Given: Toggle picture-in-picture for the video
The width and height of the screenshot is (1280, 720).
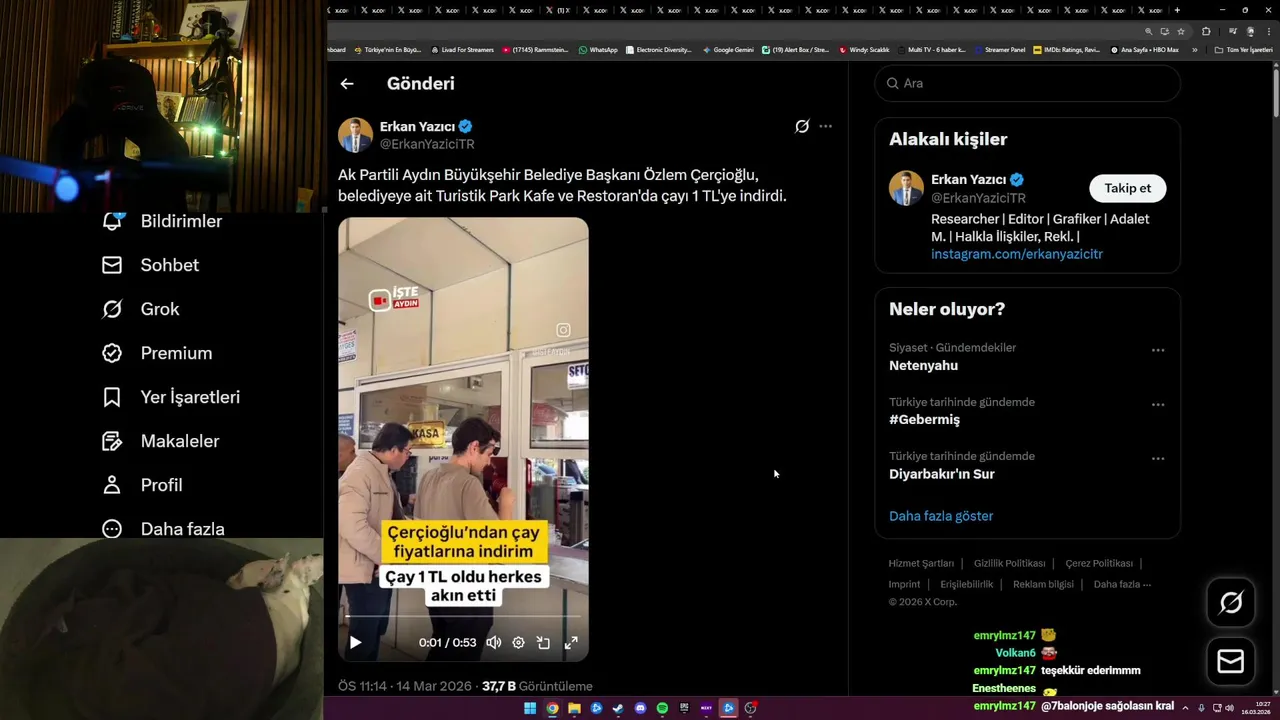Looking at the screenshot, I should (543, 643).
